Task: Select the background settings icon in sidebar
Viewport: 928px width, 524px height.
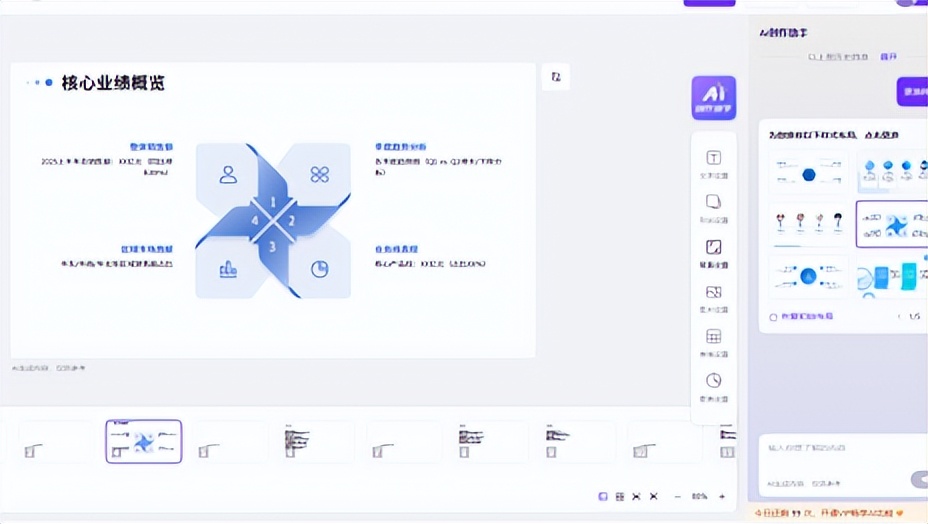Action: 714,247
